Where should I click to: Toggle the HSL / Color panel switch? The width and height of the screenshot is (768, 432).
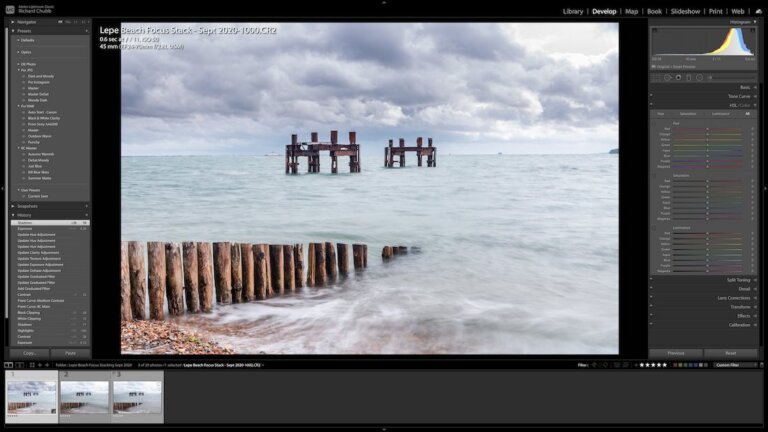651,104
